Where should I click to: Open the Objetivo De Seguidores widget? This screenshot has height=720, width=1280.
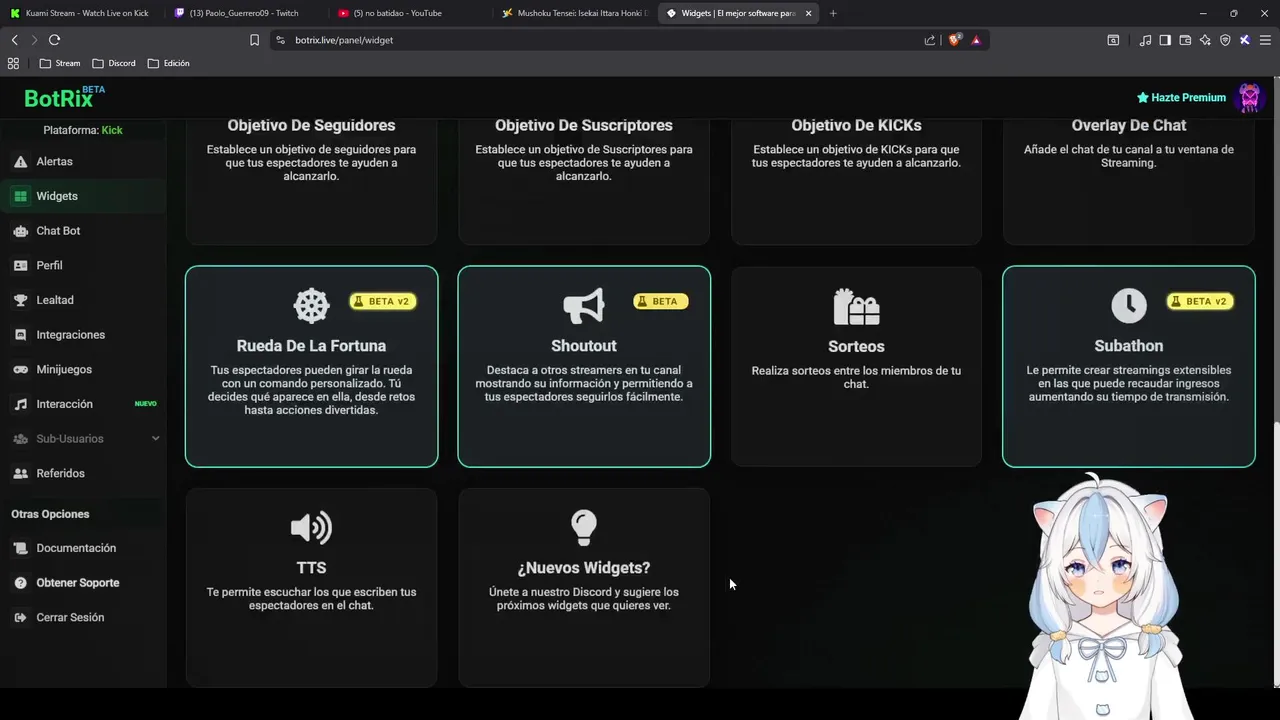coord(311,181)
